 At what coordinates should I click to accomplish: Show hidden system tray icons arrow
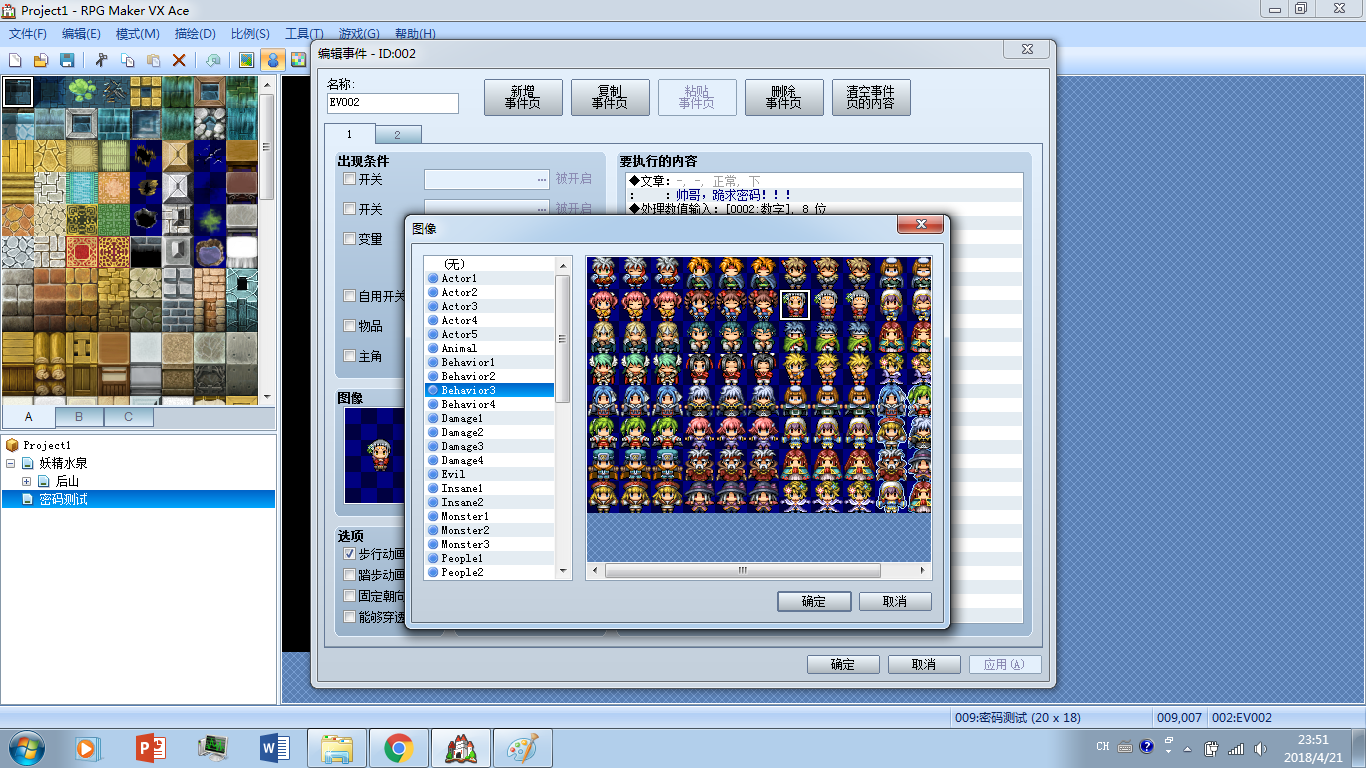pyautogui.click(x=1187, y=748)
